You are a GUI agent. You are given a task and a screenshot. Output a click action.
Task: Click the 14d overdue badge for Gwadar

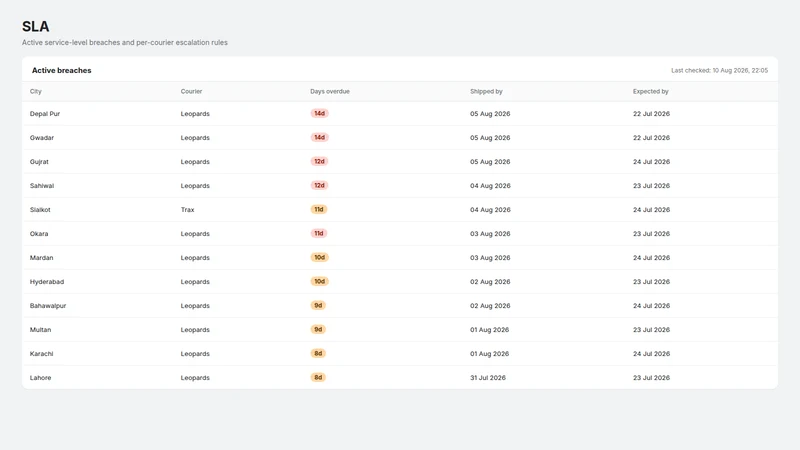(319, 137)
